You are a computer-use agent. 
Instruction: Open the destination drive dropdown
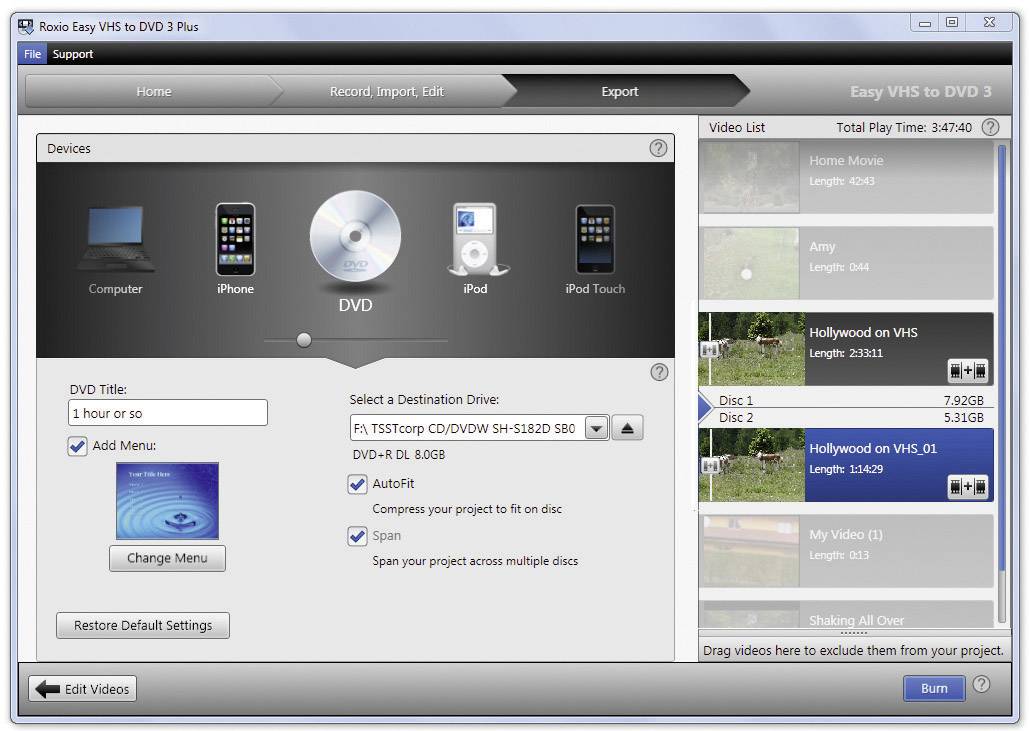click(596, 427)
